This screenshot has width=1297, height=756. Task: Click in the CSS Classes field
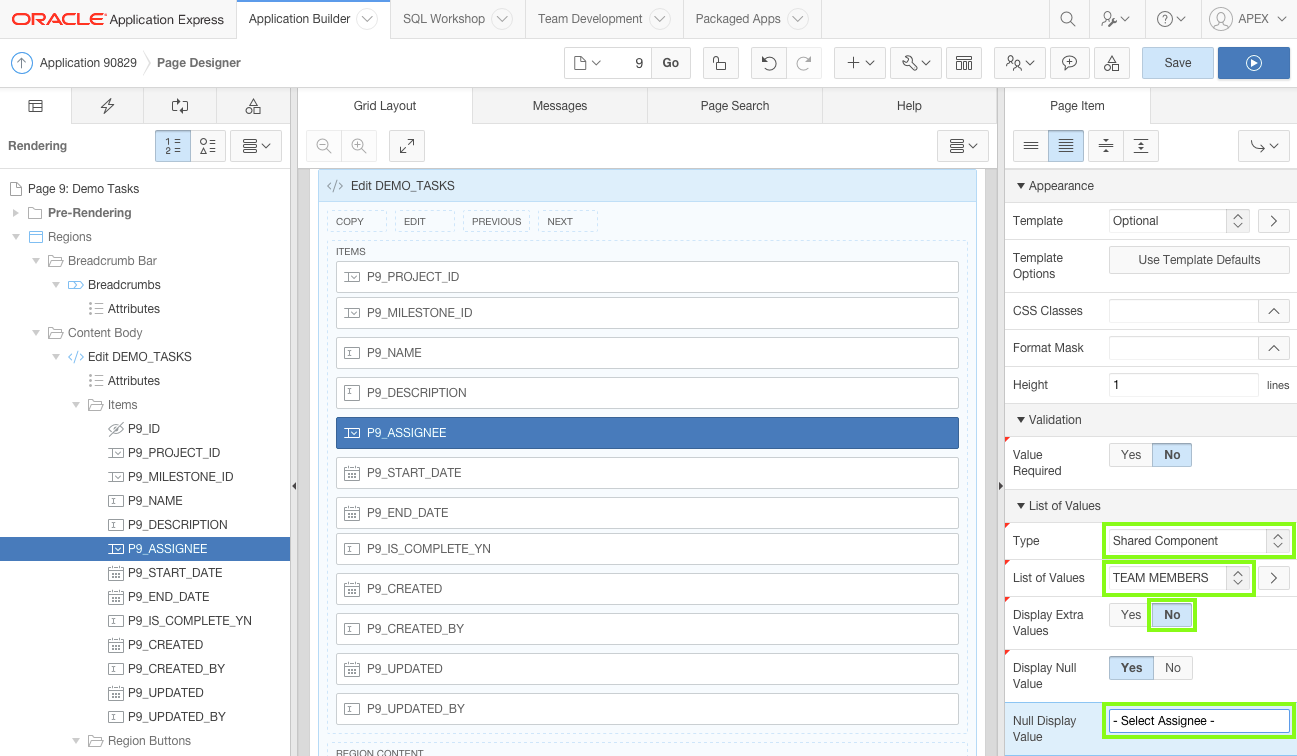1183,311
